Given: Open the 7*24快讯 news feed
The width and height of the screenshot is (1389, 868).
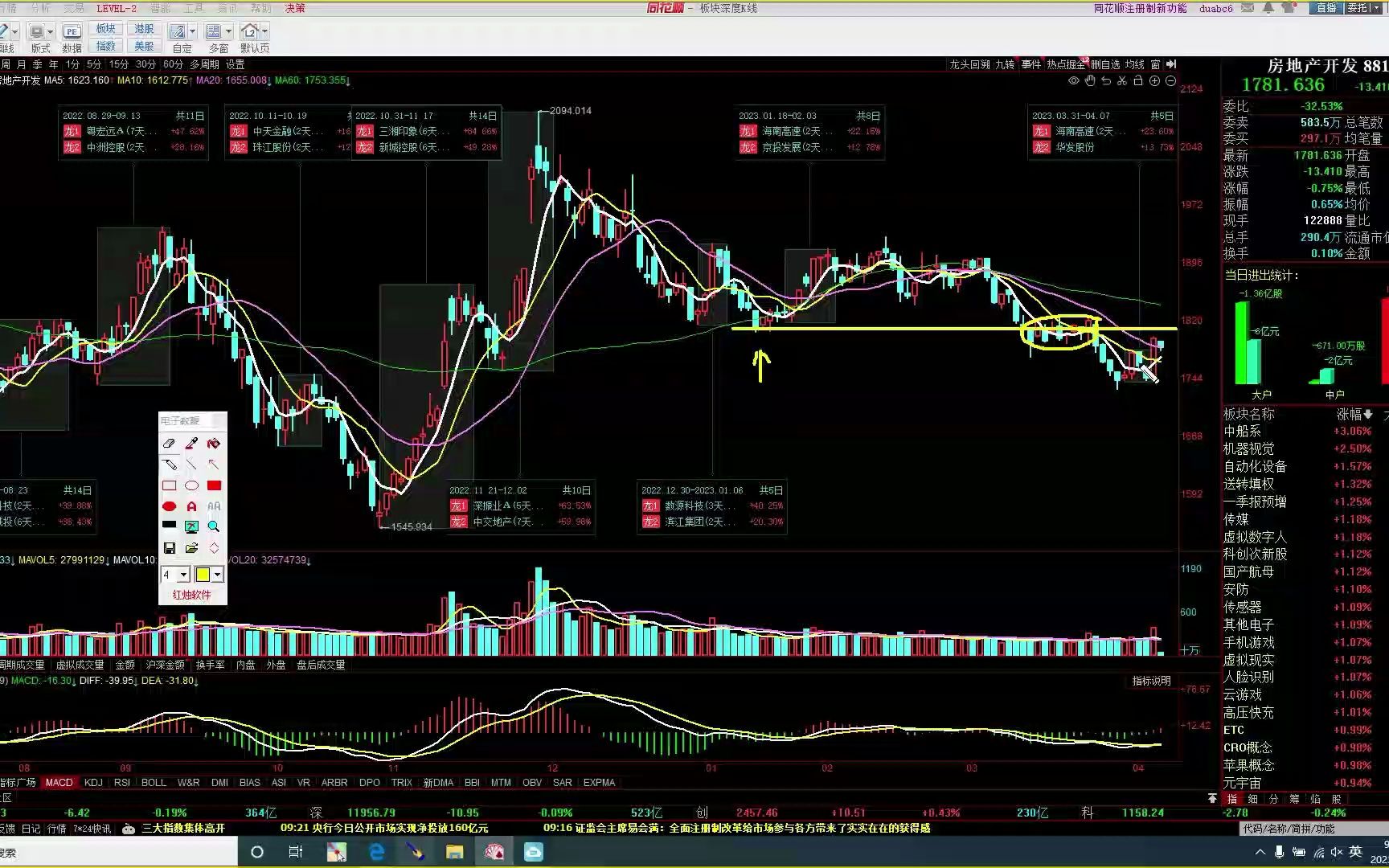Looking at the screenshot, I should tap(92, 829).
